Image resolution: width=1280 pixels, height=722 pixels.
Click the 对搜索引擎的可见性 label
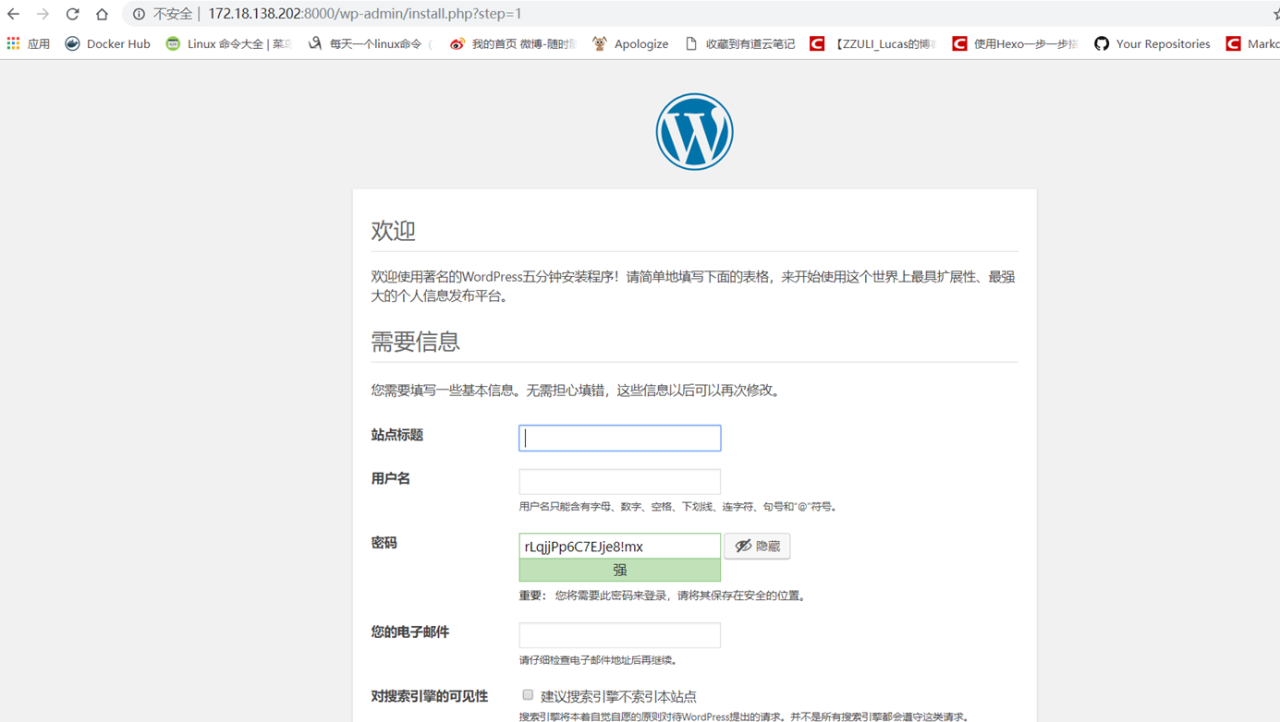pos(429,696)
